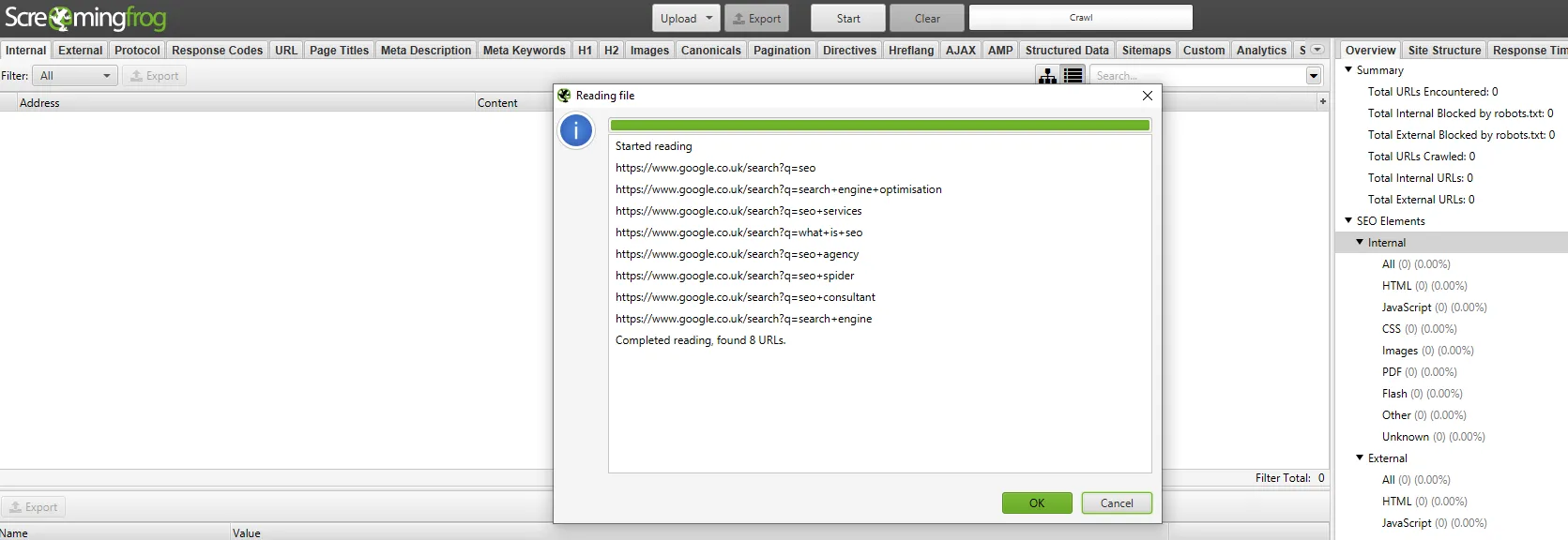Click the blue info icon in dialog
Image resolution: width=1568 pixels, height=540 pixels.
click(576, 131)
